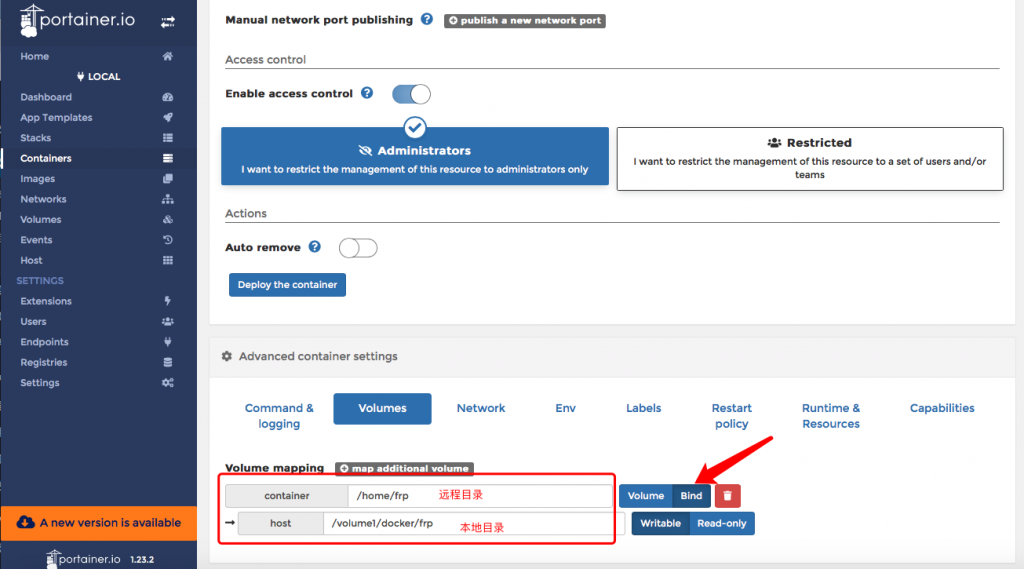Image resolution: width=1024 pixels, height=569 pixels.
Task: Click the container path input field
Action: coord(479,496)
